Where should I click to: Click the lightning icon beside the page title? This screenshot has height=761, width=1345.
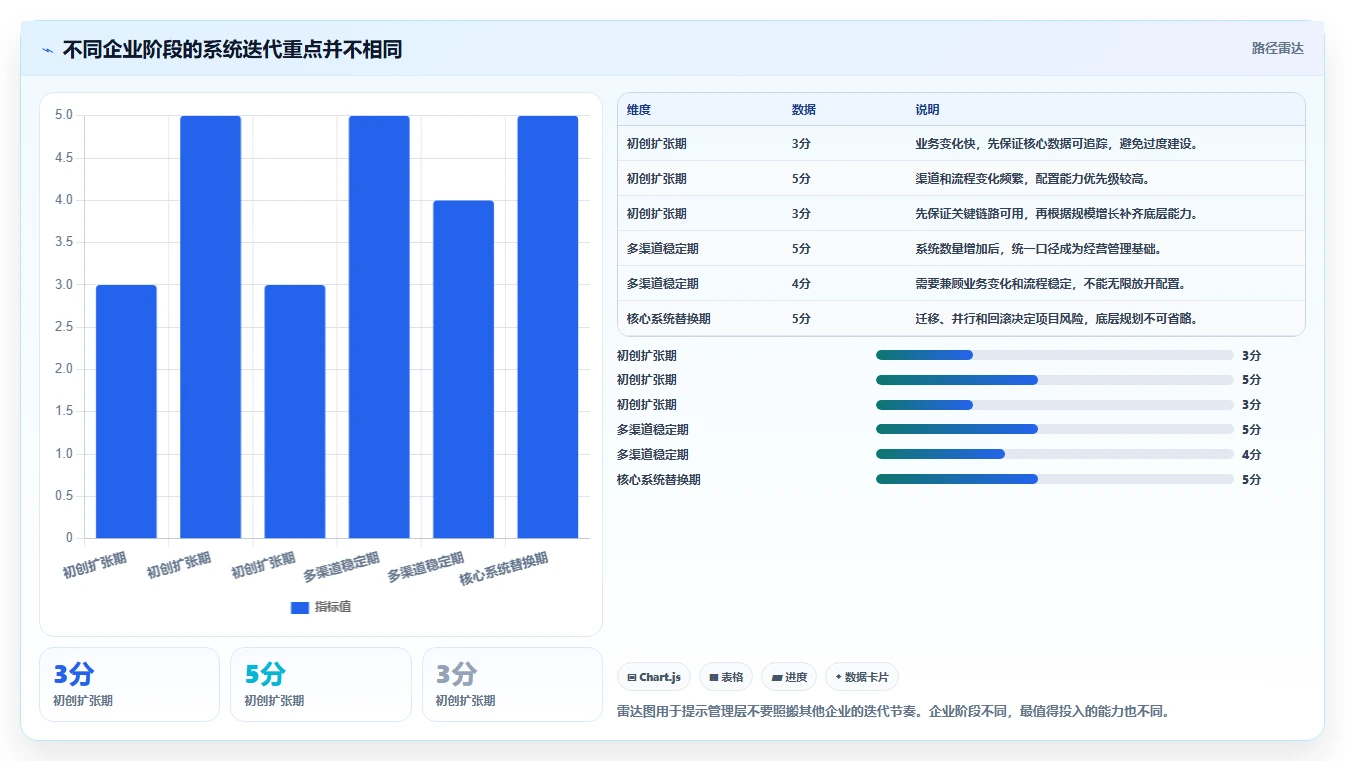(x=48, y=49)
